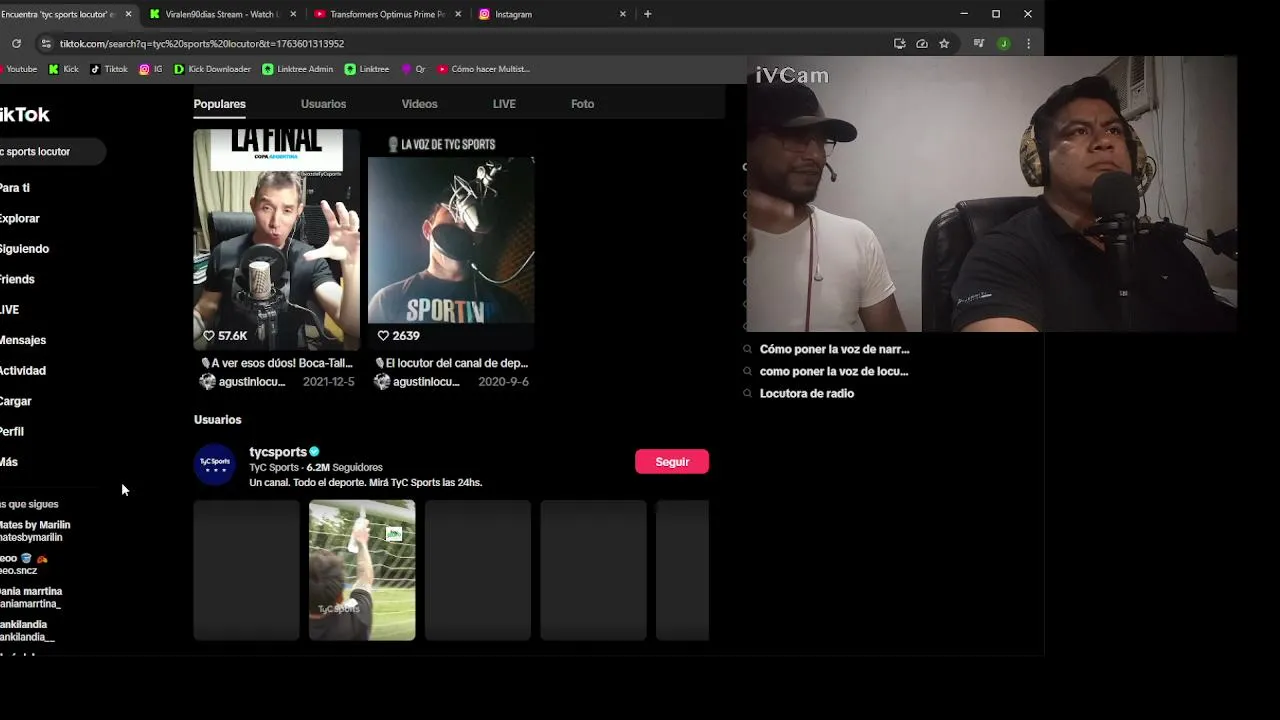Viewport: 1280px width, 720px height.
Task: Go to LIVE in left sidebar
Action: pos(10,310)
